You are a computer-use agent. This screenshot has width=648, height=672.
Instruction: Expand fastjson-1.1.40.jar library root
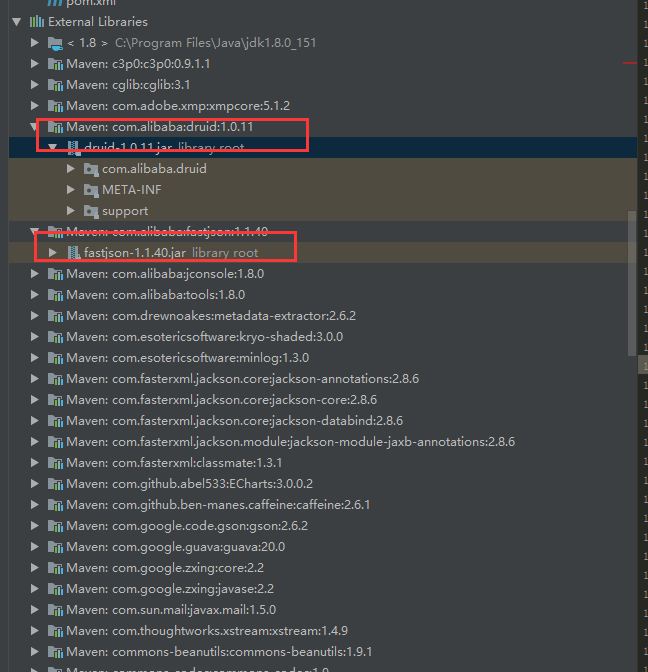coord(53,253)
